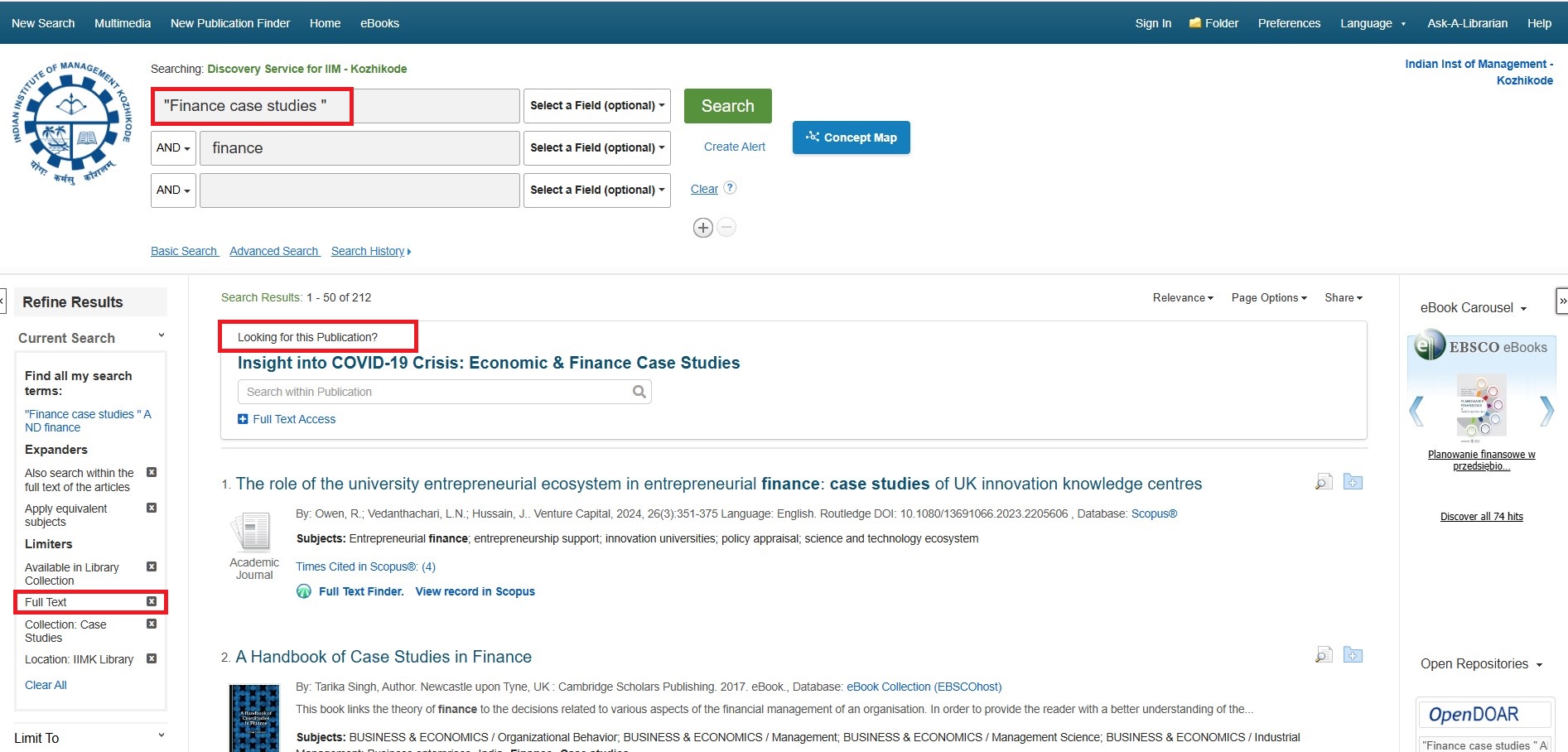Image resolution: width=1568 pixels, height=752 pixels.
Task: Click the Create Alert link
Action: point(734,147)
